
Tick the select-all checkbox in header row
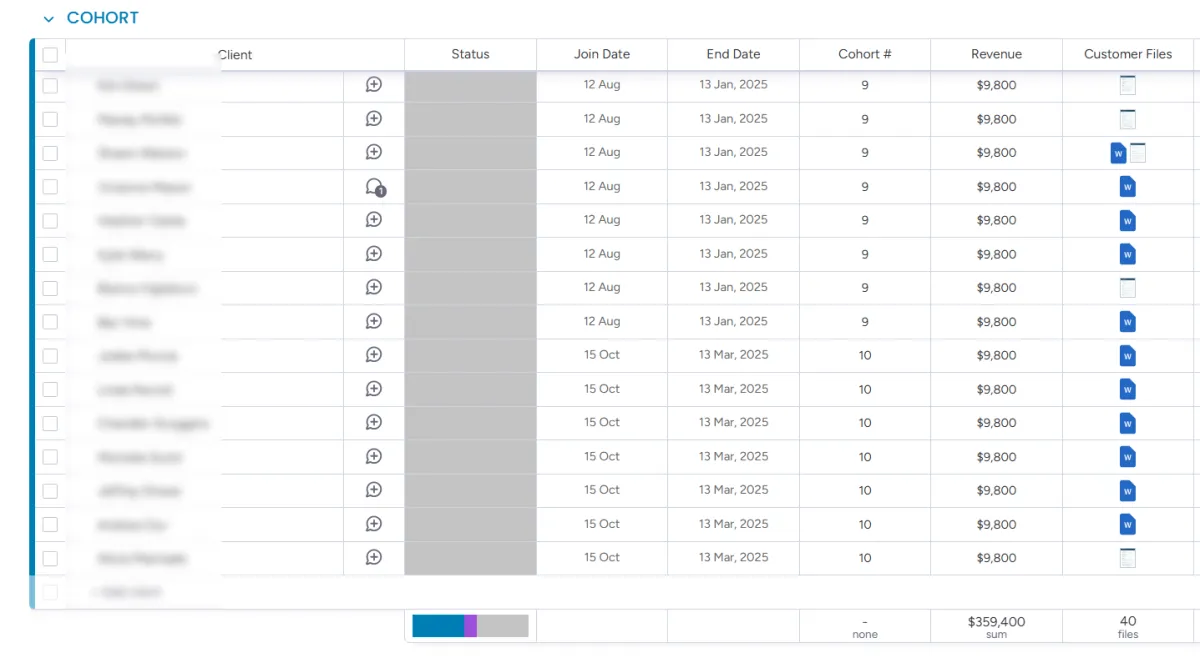[x=50, y=55]
